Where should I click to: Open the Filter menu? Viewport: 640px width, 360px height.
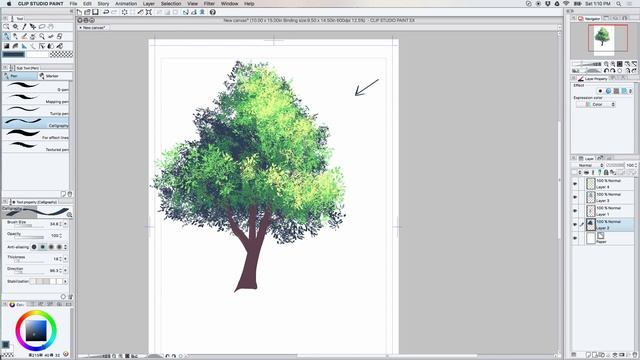(x=209, y=4)
